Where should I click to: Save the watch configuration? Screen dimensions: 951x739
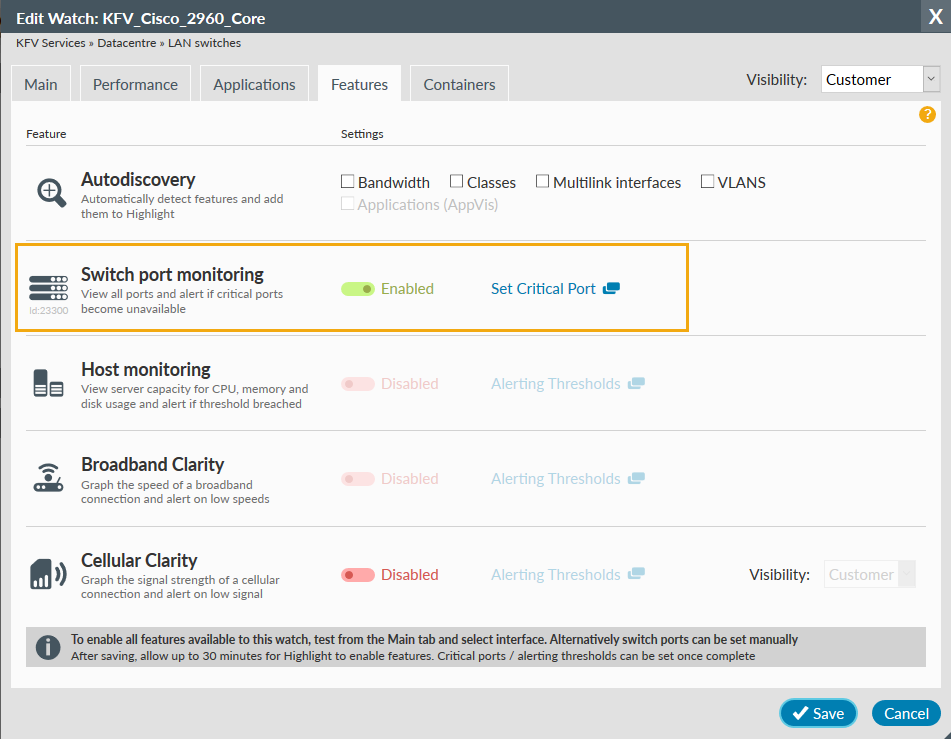[x=818, y=713]
